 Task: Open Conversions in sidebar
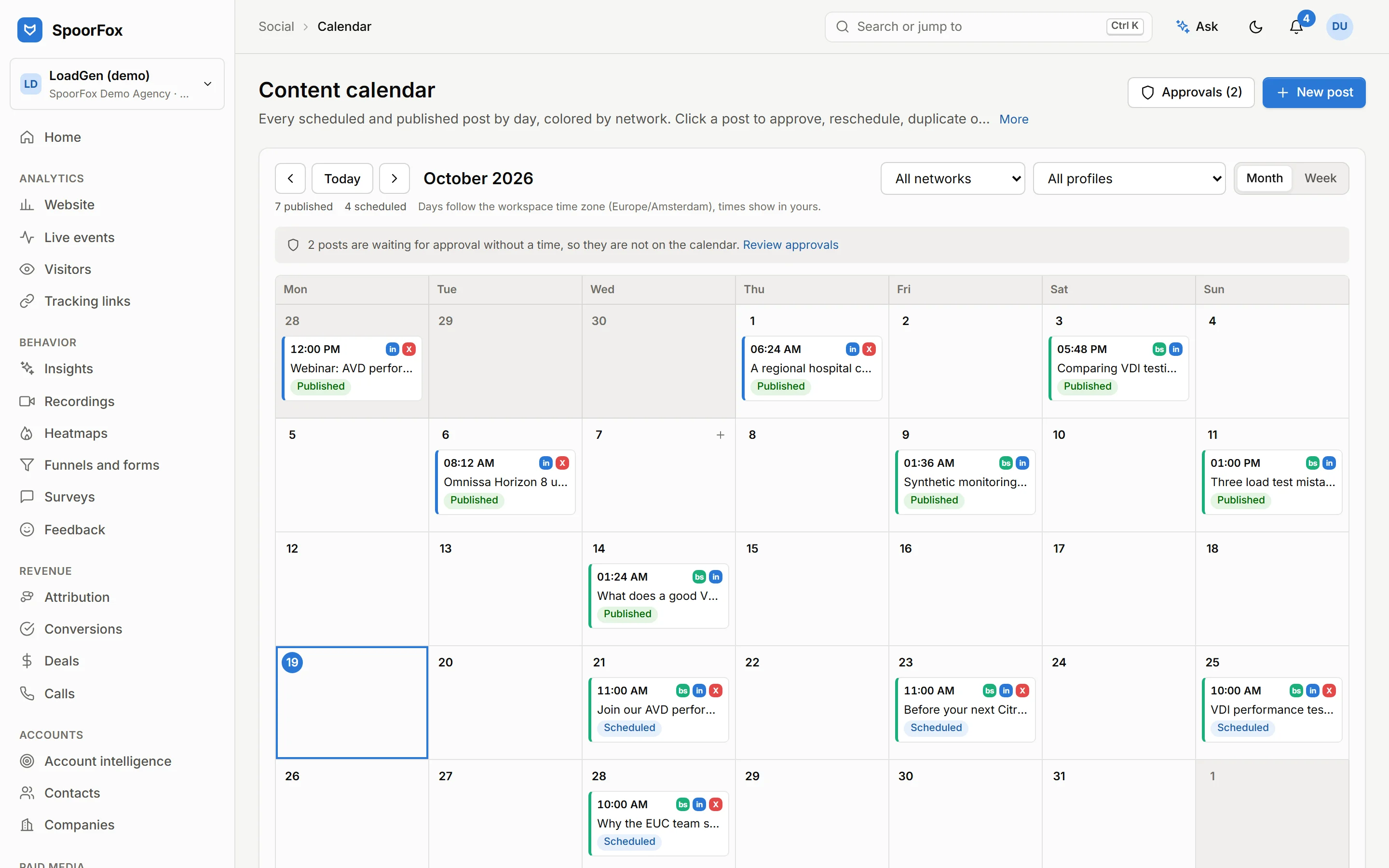pyautogui.click(x=117, y=629)
